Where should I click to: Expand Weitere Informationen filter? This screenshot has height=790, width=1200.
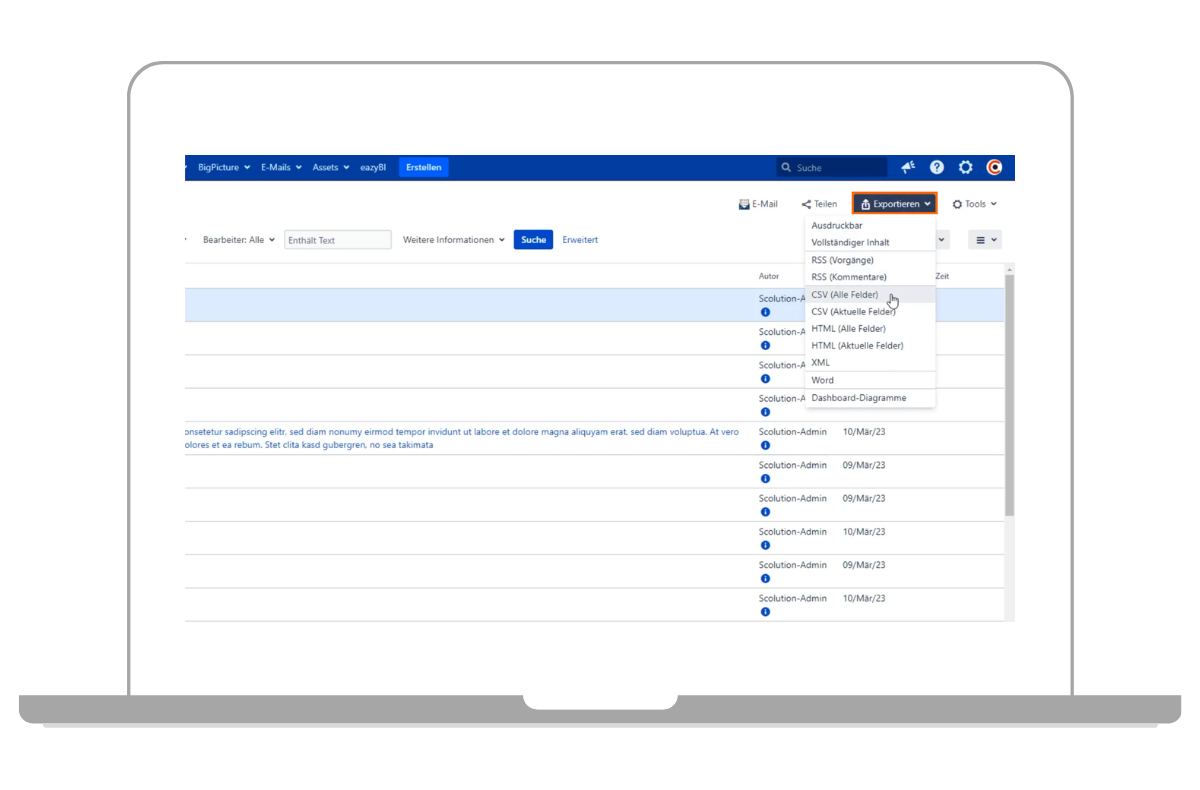453,240
